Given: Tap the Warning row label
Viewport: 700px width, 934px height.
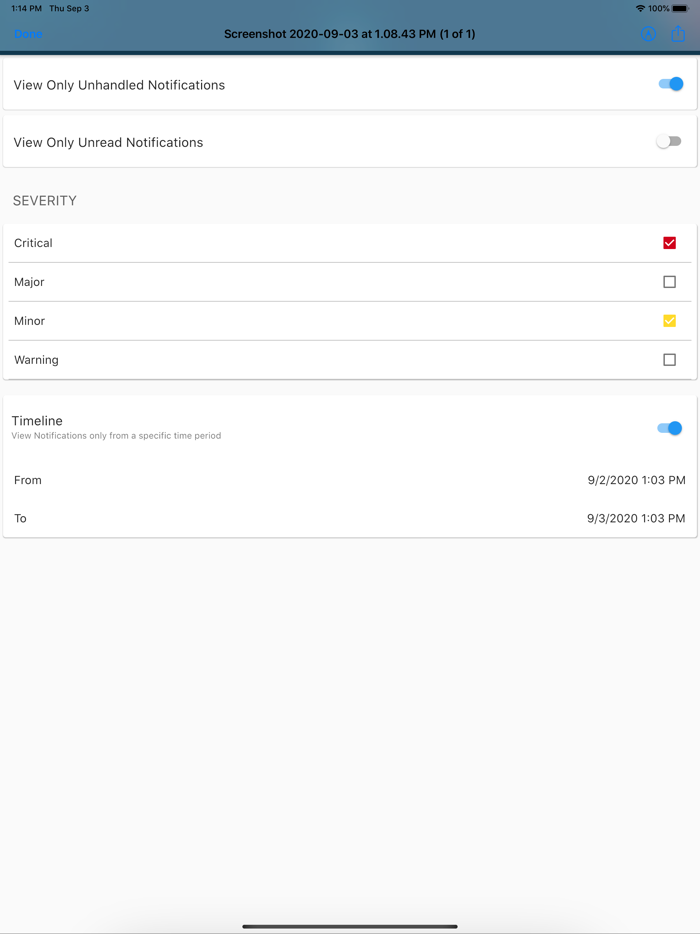Looking at the screenshot, I should pyautogui.click(x=36, y=360).
